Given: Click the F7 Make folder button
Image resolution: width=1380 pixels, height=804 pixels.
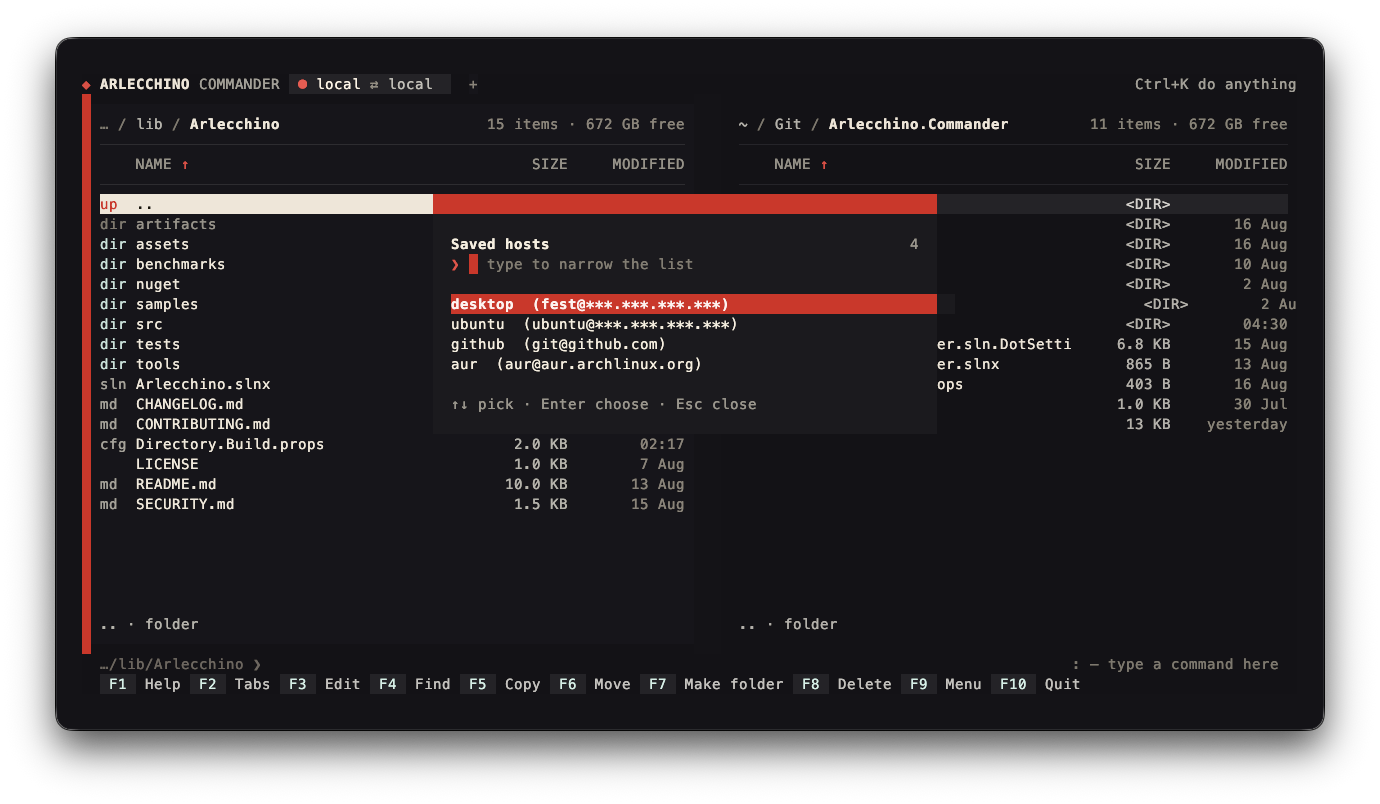Looking at the screenshot, I should 712,684.
